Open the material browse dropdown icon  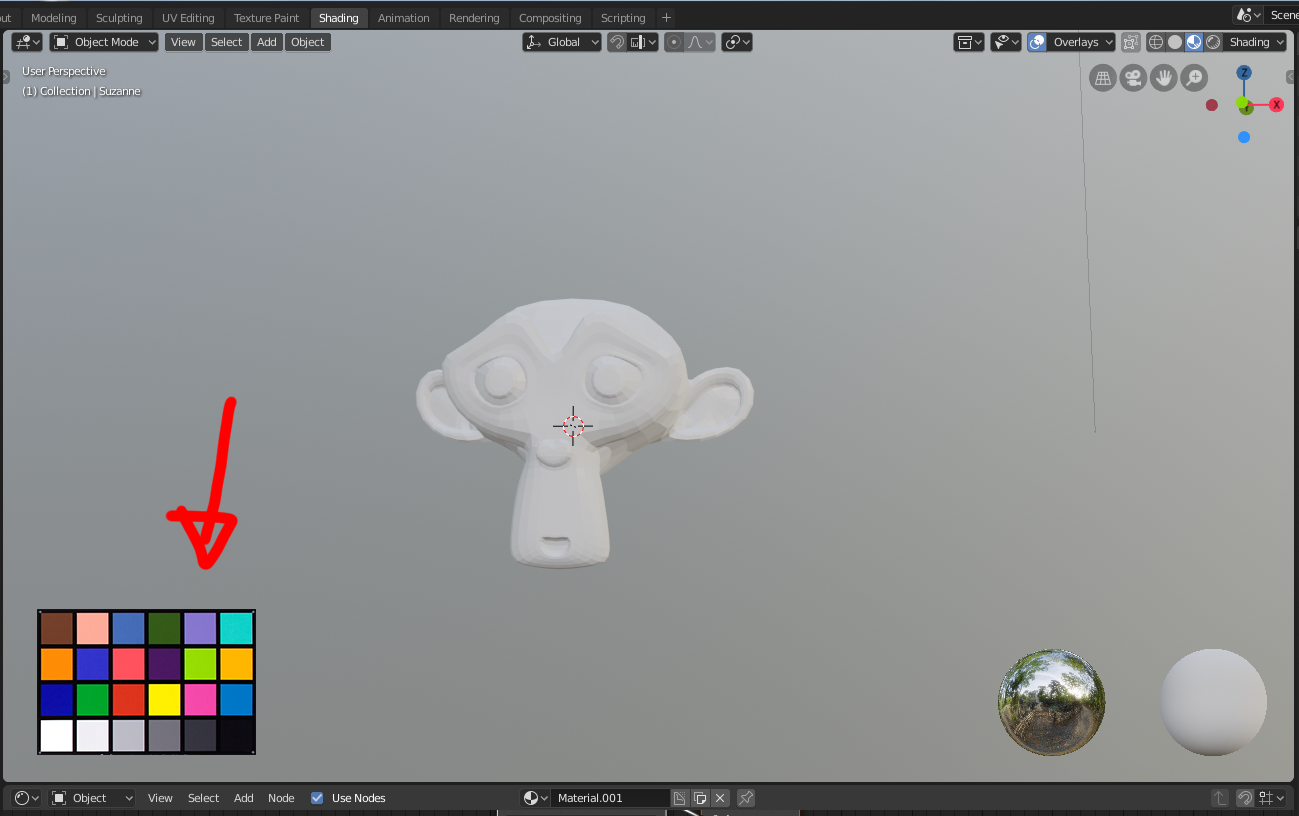pyautogui.click(x=536, y=798)
